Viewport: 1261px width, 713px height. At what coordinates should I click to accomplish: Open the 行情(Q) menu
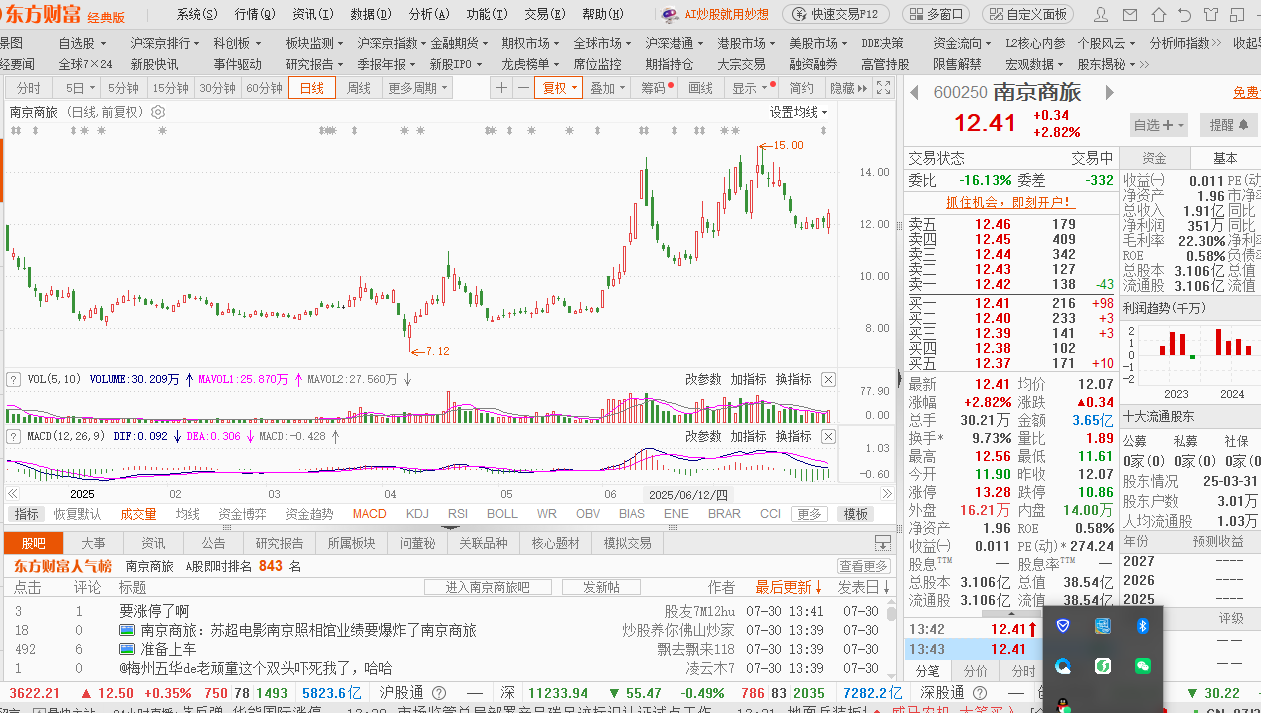point(255,14)
